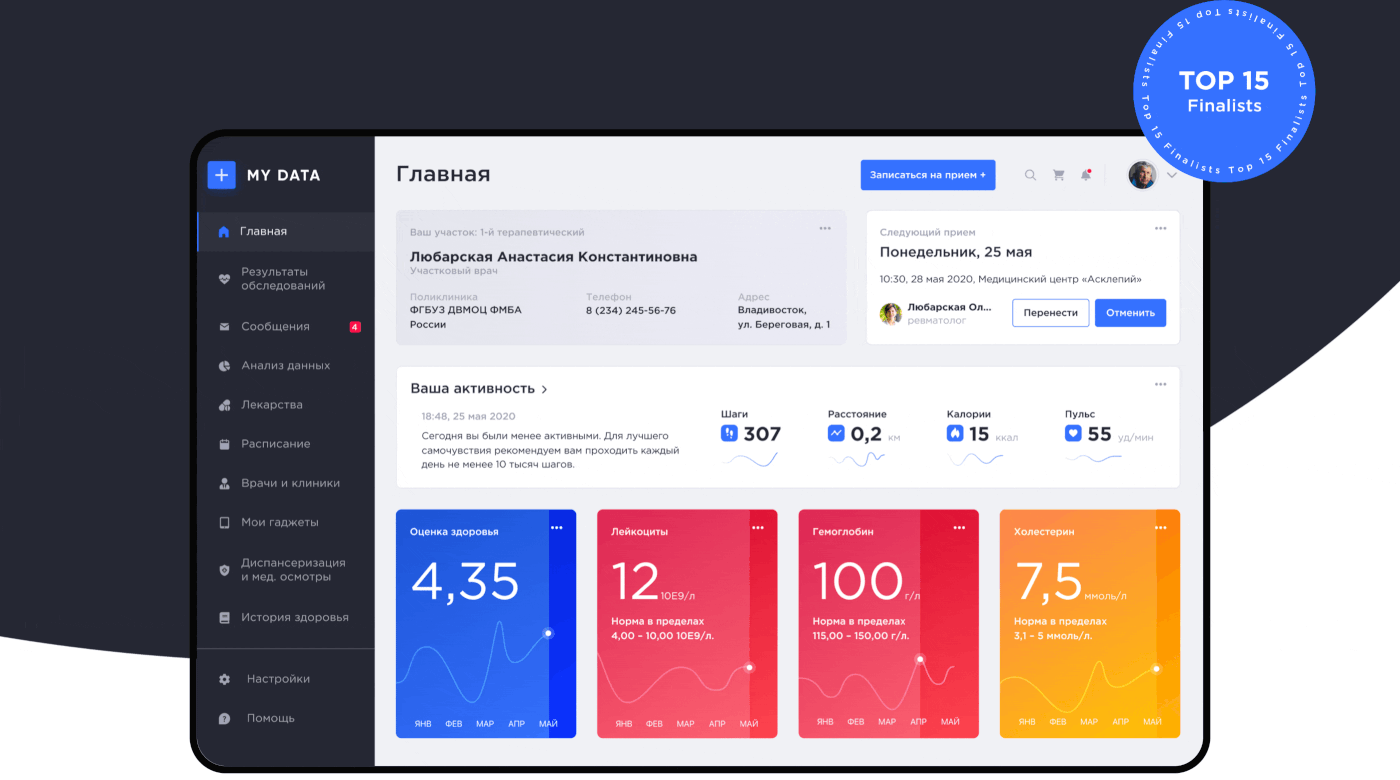
Task: Click the heart icon for Результаты обследований
Action: (224, 279)
